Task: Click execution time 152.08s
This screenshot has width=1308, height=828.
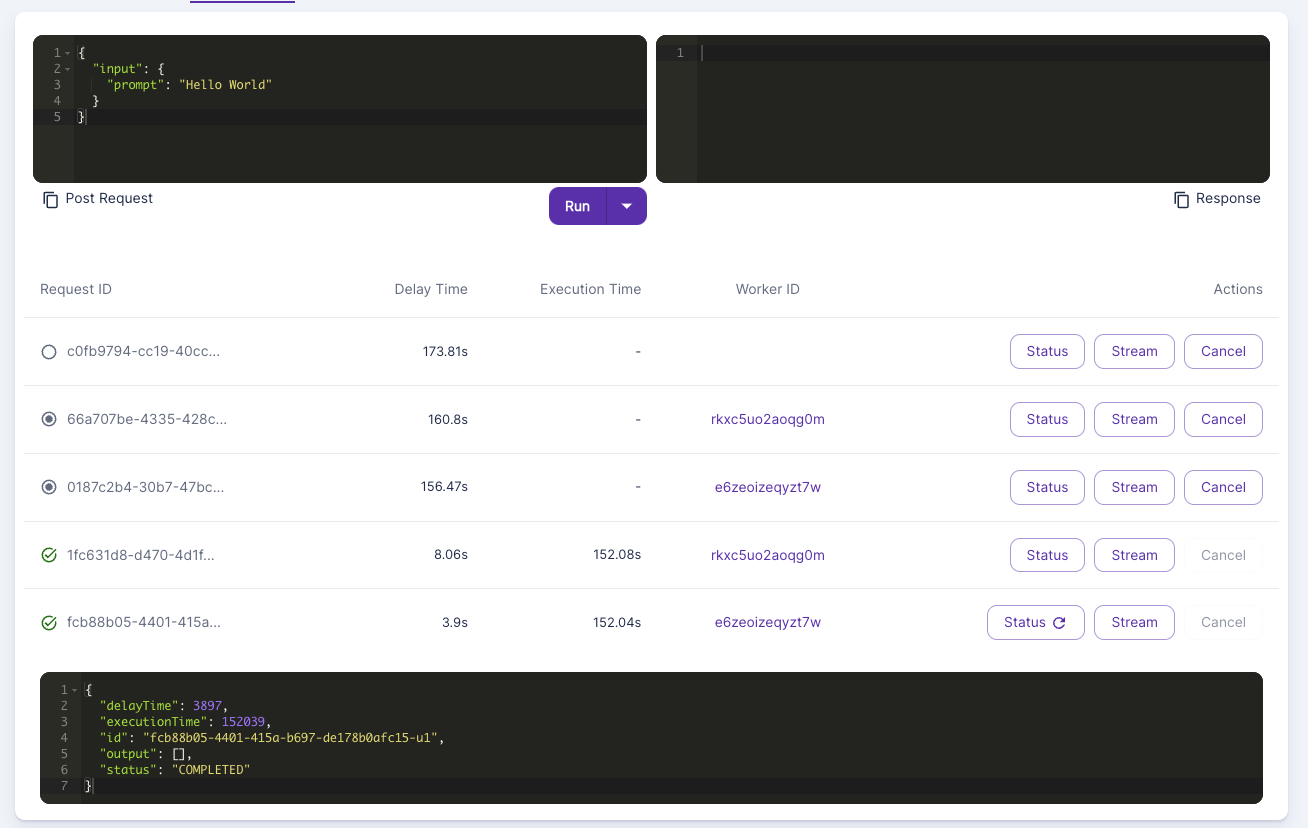Action: coord(617,555)
